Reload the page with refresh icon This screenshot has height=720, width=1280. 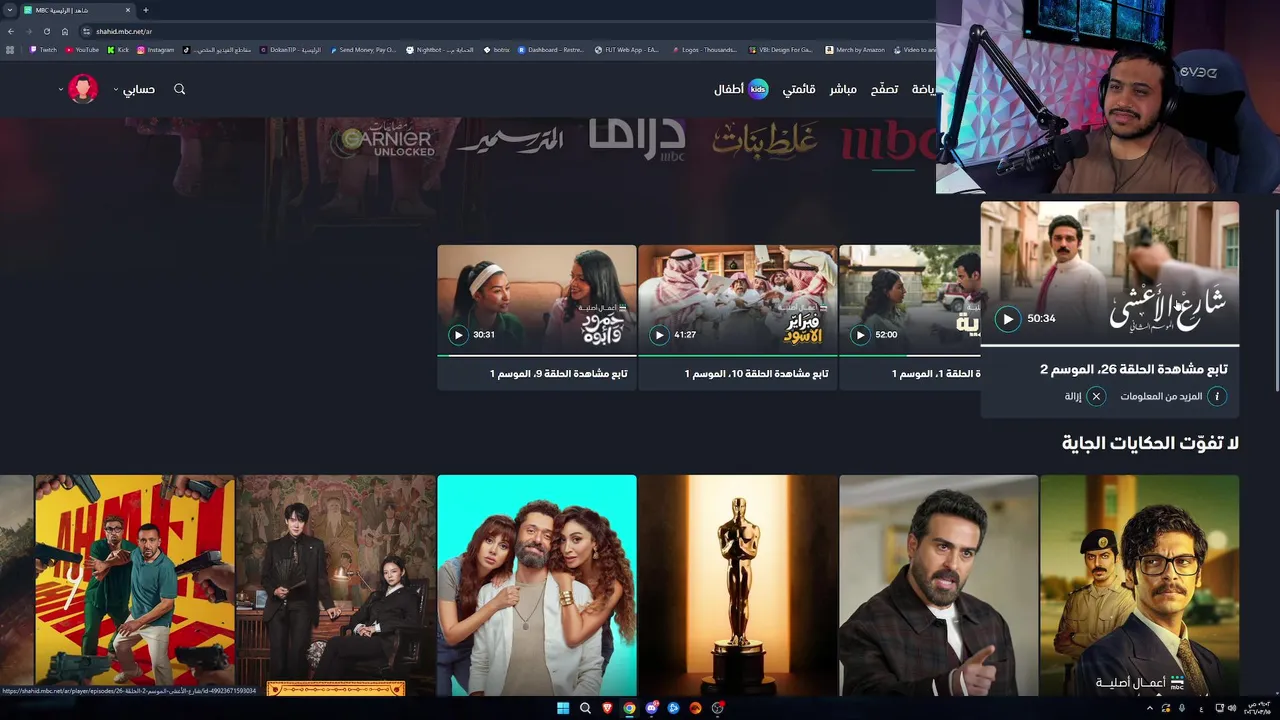pos(47,31)
